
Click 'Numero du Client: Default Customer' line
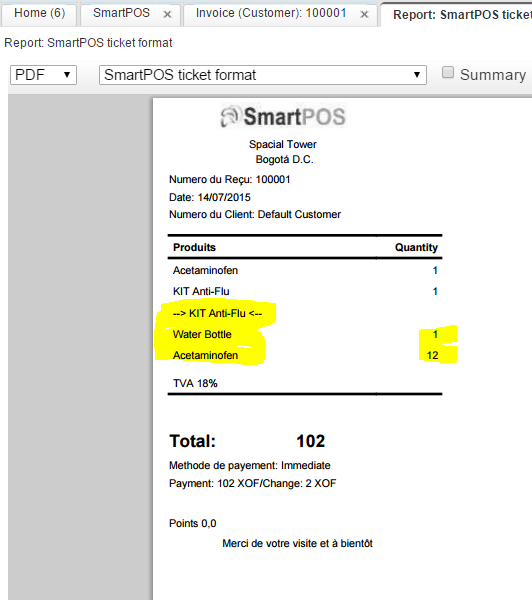tap(255, 214)
